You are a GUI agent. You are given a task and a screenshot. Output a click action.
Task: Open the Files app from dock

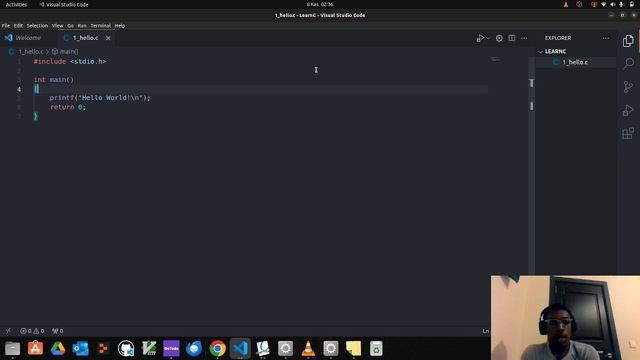[x=12, y=349]
